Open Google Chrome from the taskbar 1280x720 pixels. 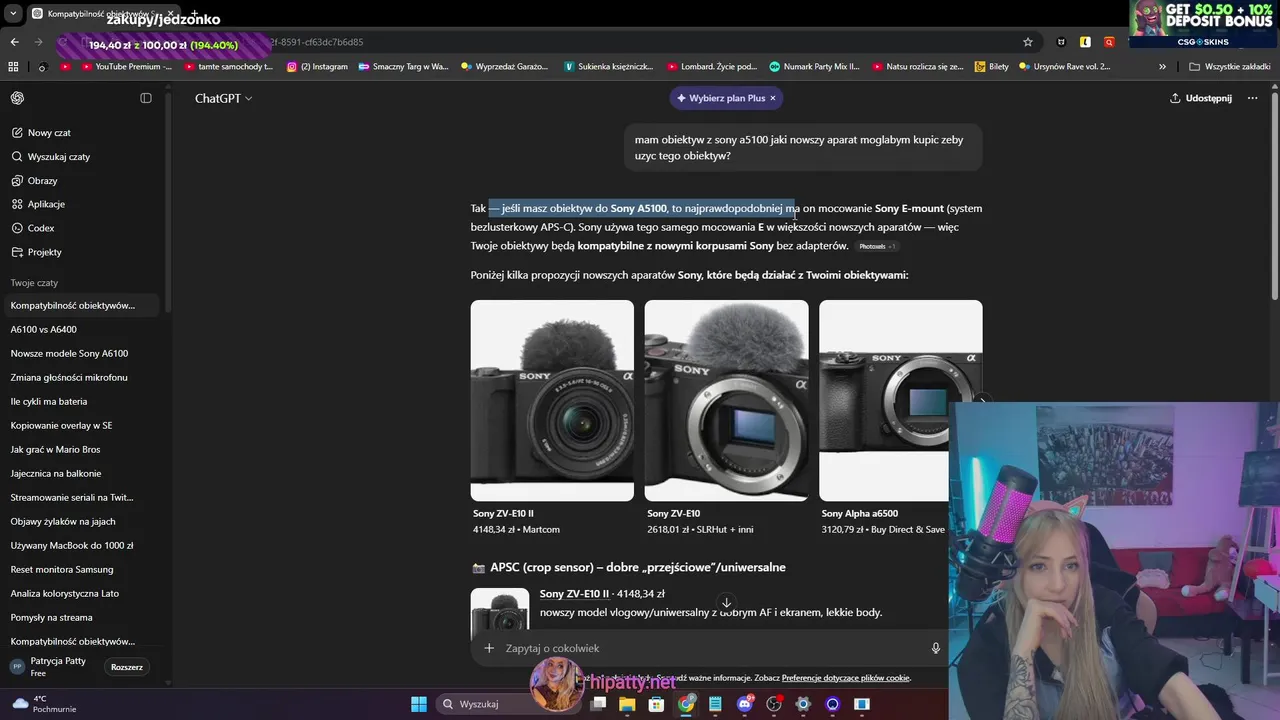coord(686,704)
